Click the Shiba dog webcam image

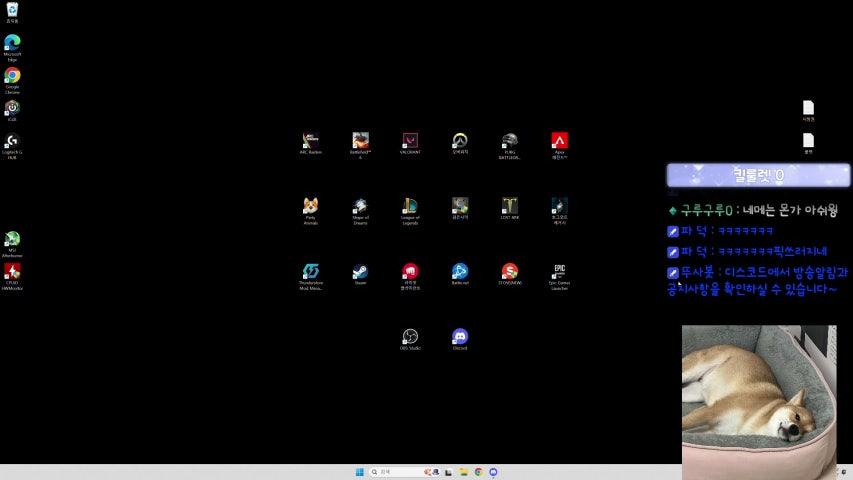pos(759,400)
